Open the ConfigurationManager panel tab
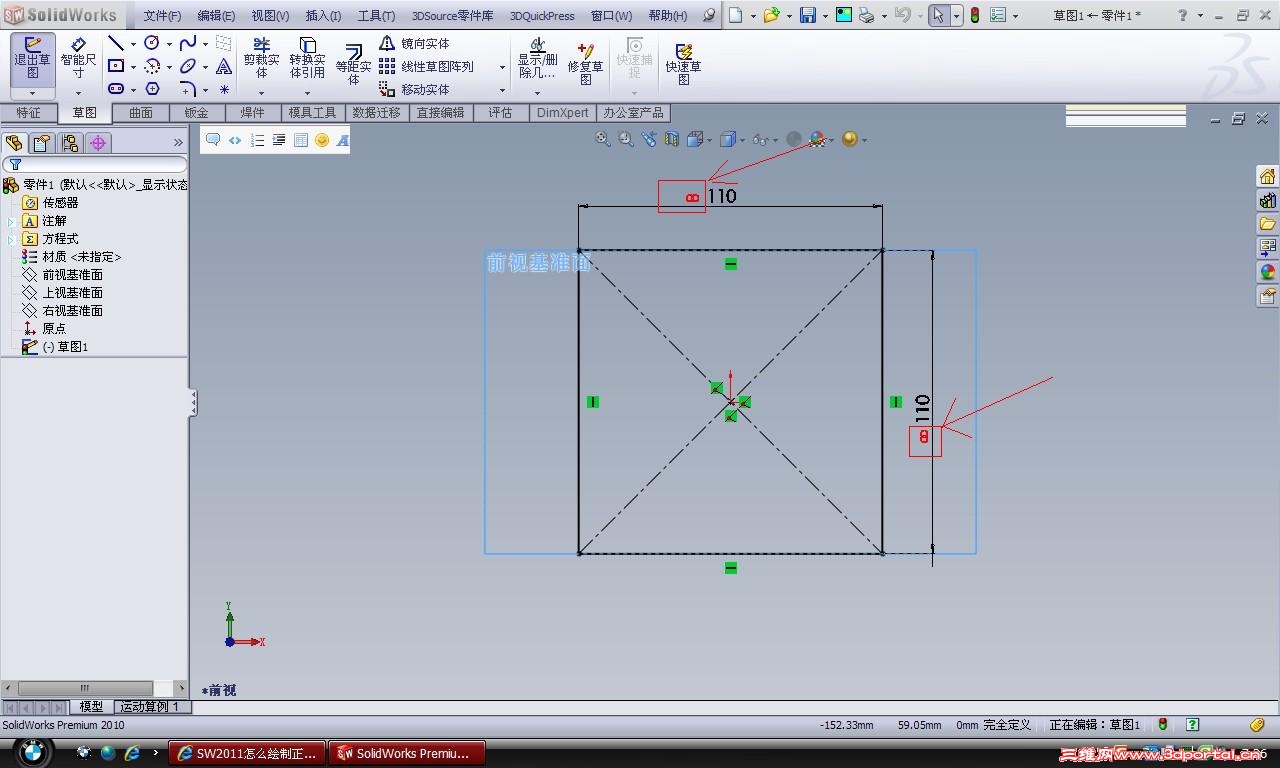 point(69,142)
